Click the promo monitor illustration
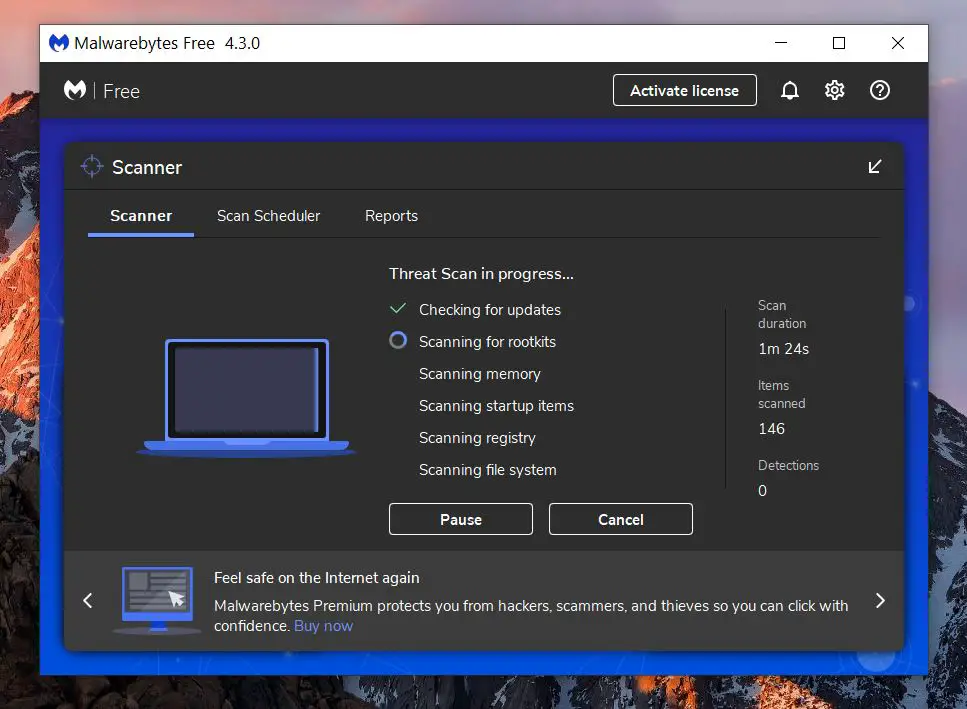Image resolution: width=967 pixels, height=709 pixels. coord(158,600)
